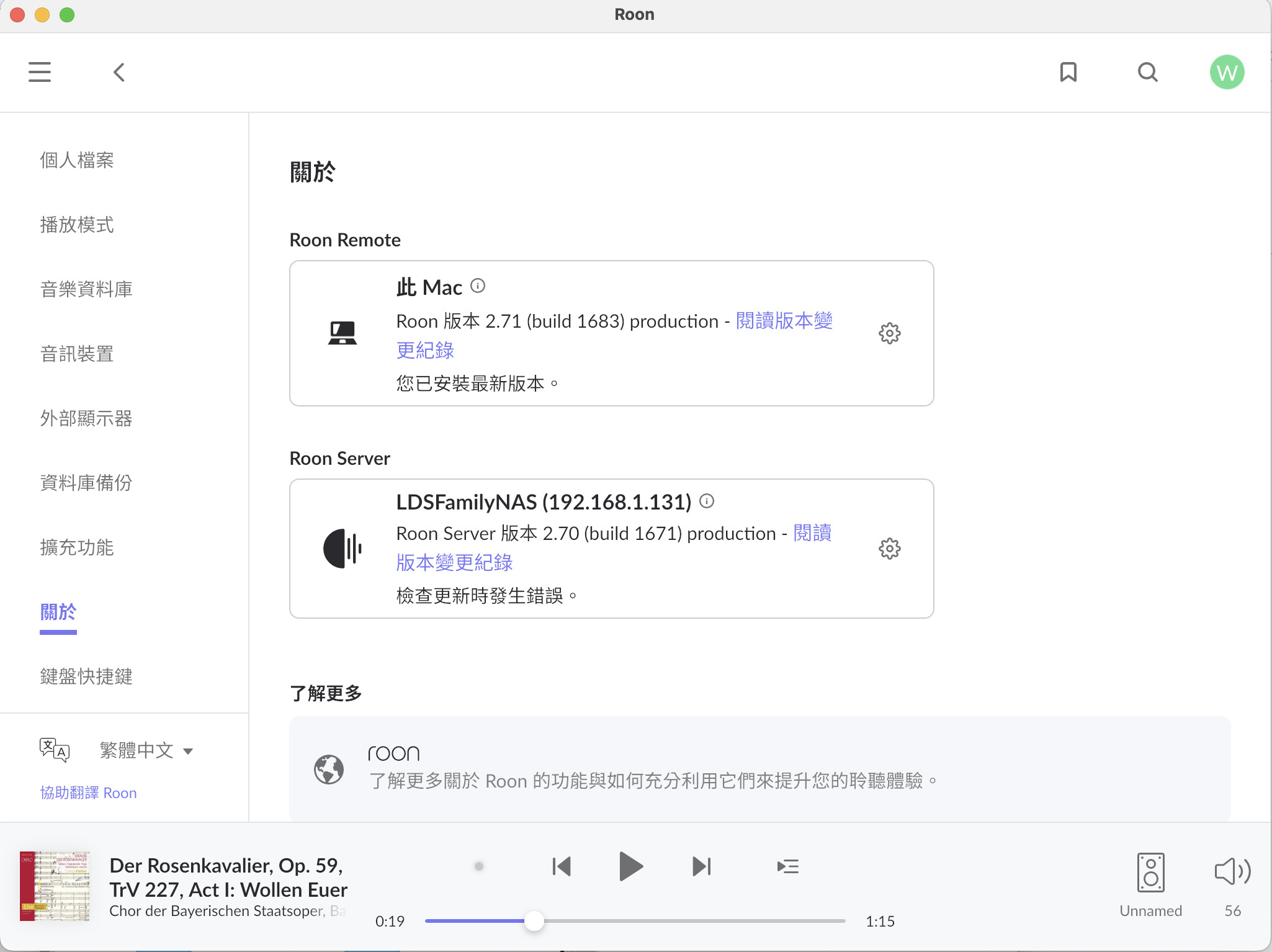Open the W user profile avatar

(x=1227, y=72)
